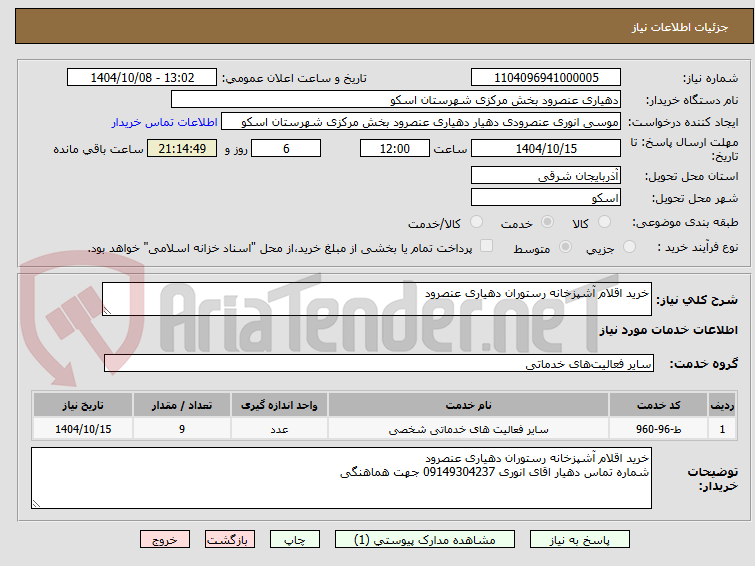This screenshot has width=755, height=566.
Task: Click the 12:00 deadline time field
Action: [x=395, y=148]
